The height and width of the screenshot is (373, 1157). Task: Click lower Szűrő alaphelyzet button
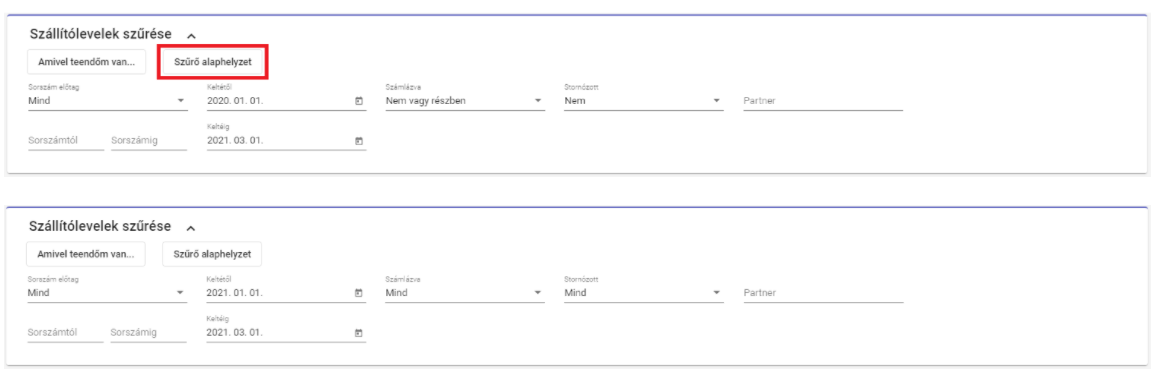212,254
